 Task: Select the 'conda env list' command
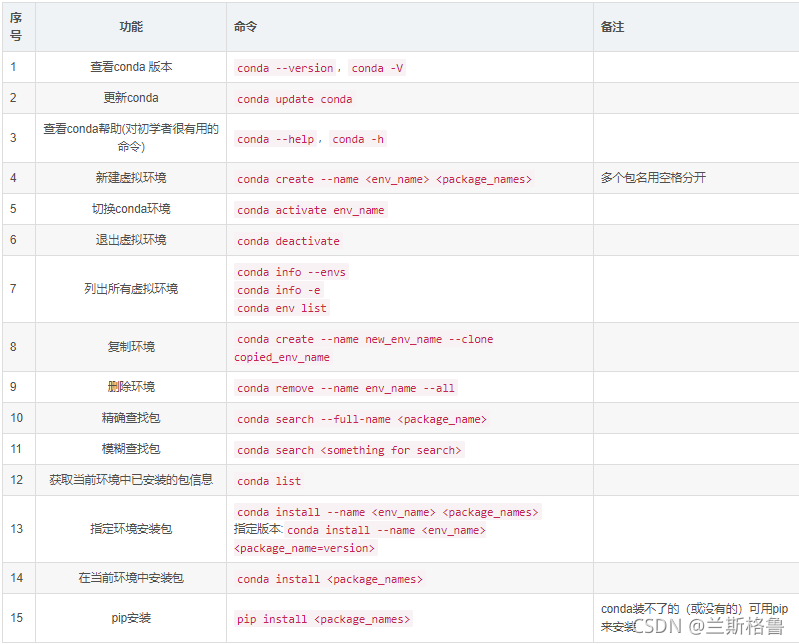[x=281, y=308]
